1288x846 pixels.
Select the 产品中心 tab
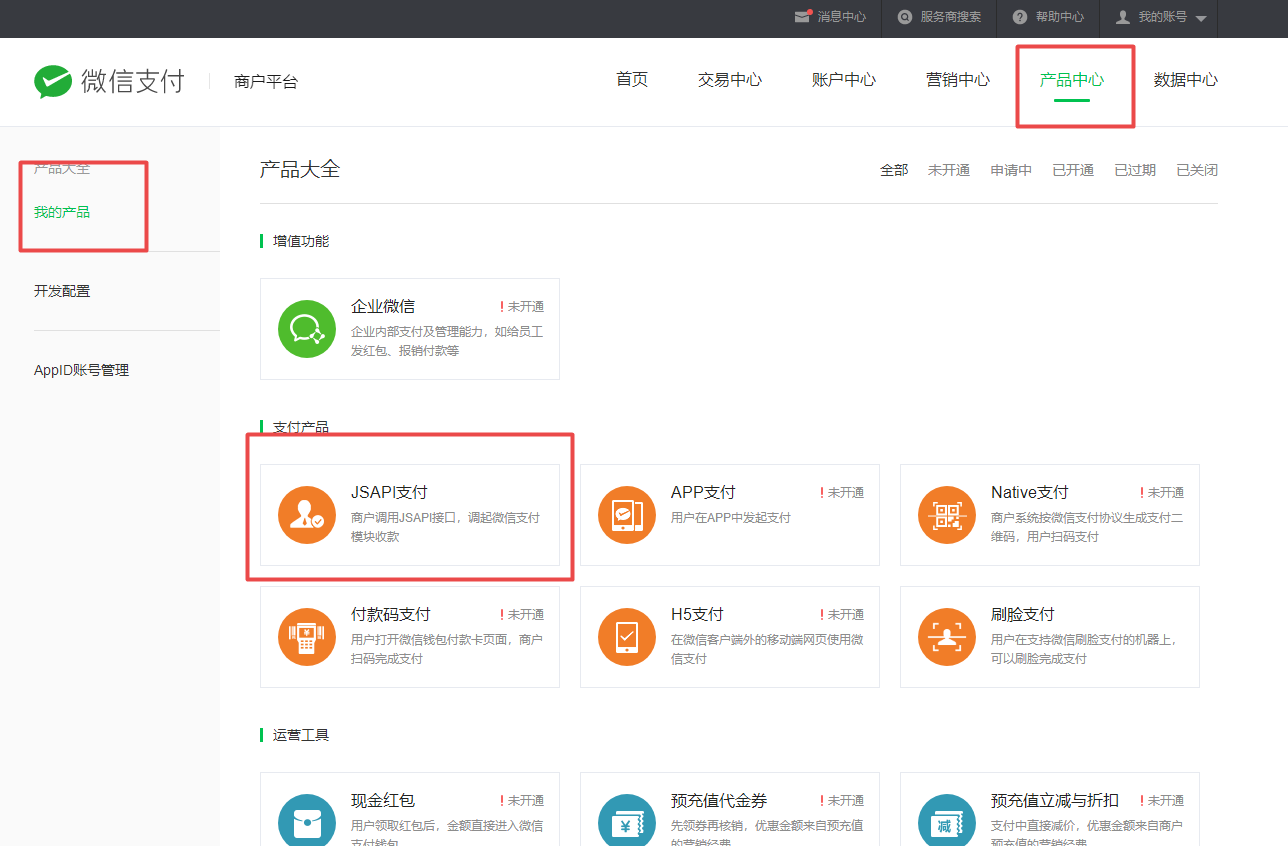(x=1072, y=80)
